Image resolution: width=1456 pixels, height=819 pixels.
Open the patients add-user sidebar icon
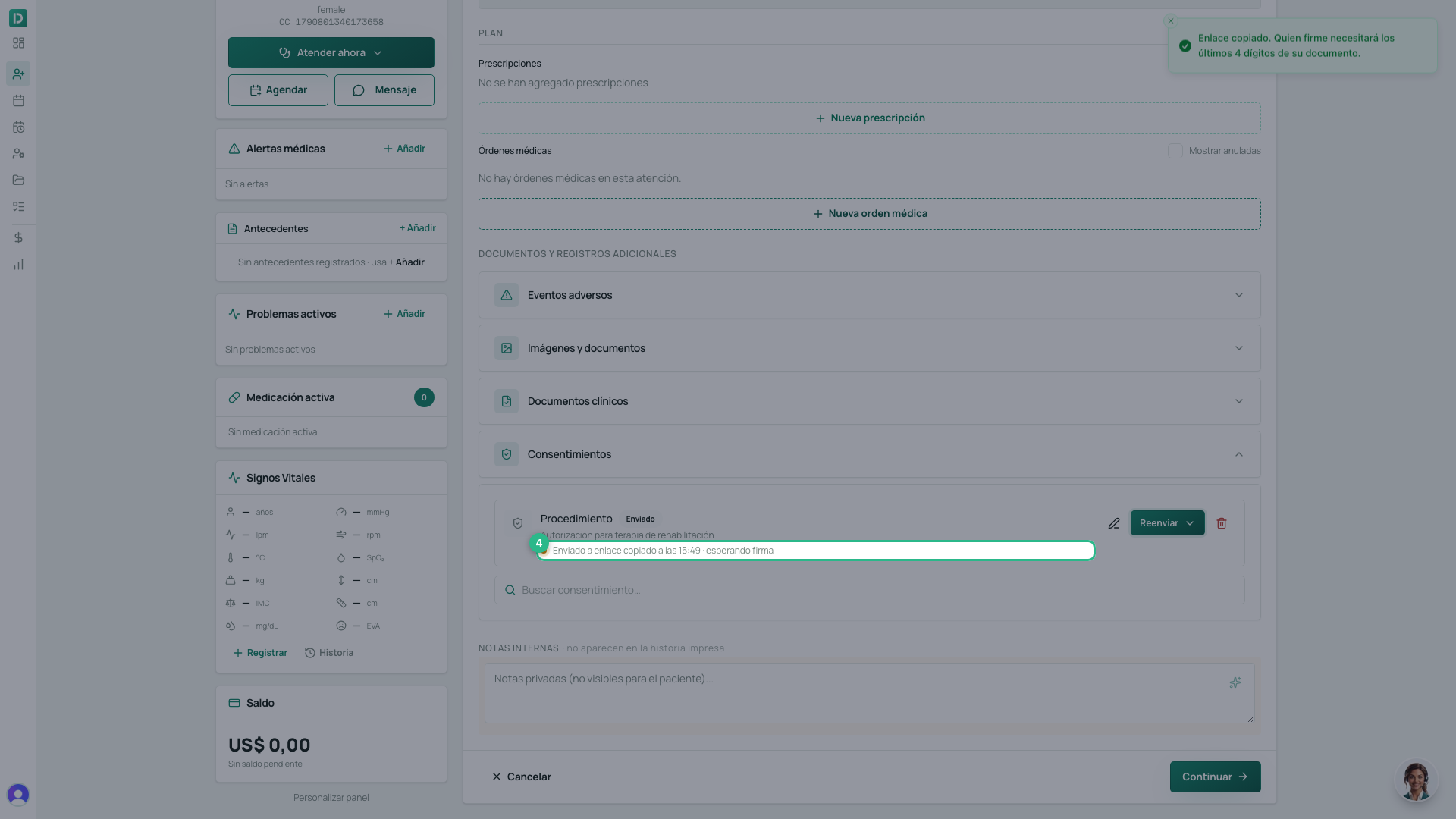click(18, 74)
